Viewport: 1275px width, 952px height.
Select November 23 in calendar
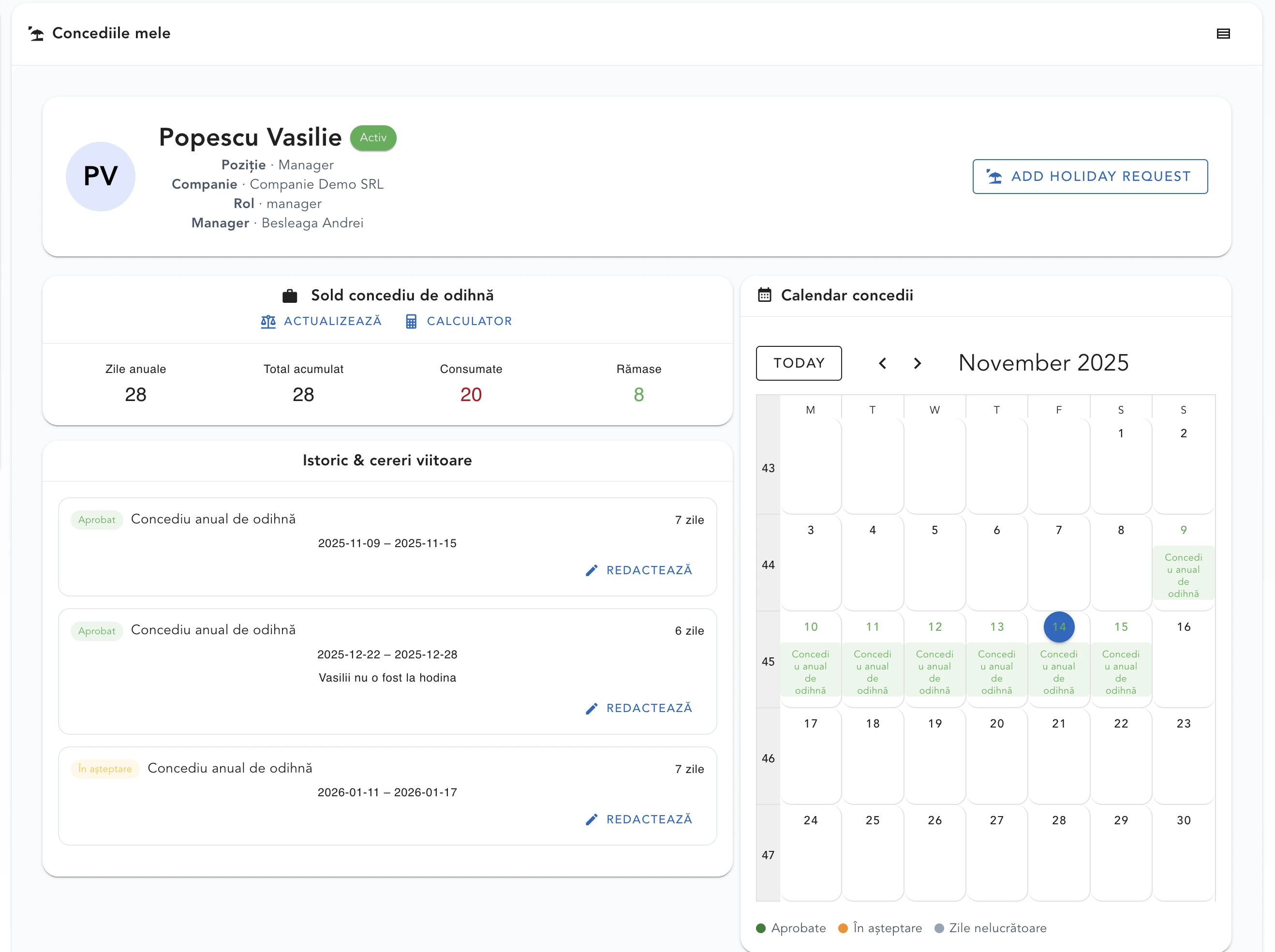point(1184,724)
